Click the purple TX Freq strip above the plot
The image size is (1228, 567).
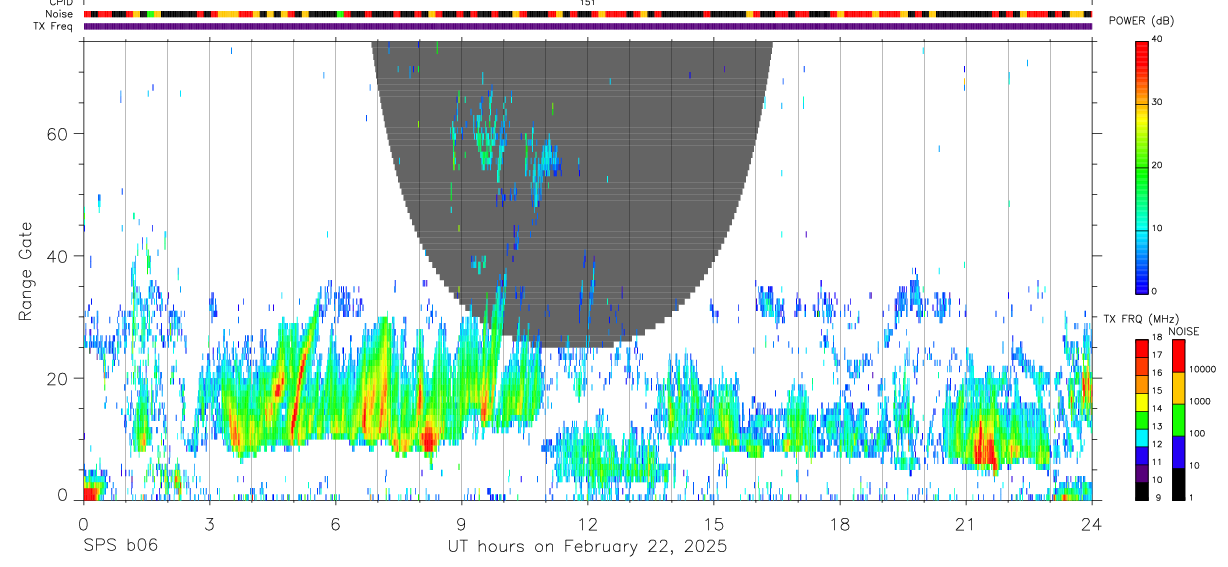pos(588,26)
